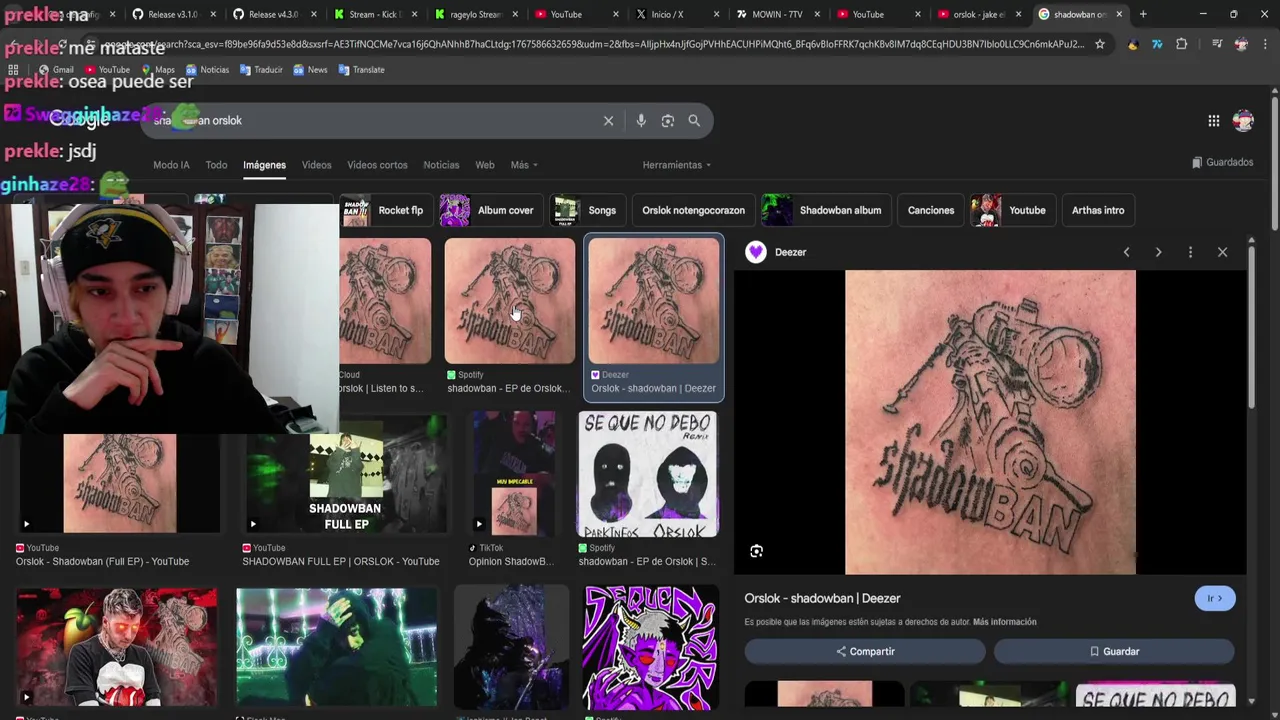The width and height of the screenshot is (1280, 720).
Task: Switch to the Web results tab
Action: click(x=485, y=165)
